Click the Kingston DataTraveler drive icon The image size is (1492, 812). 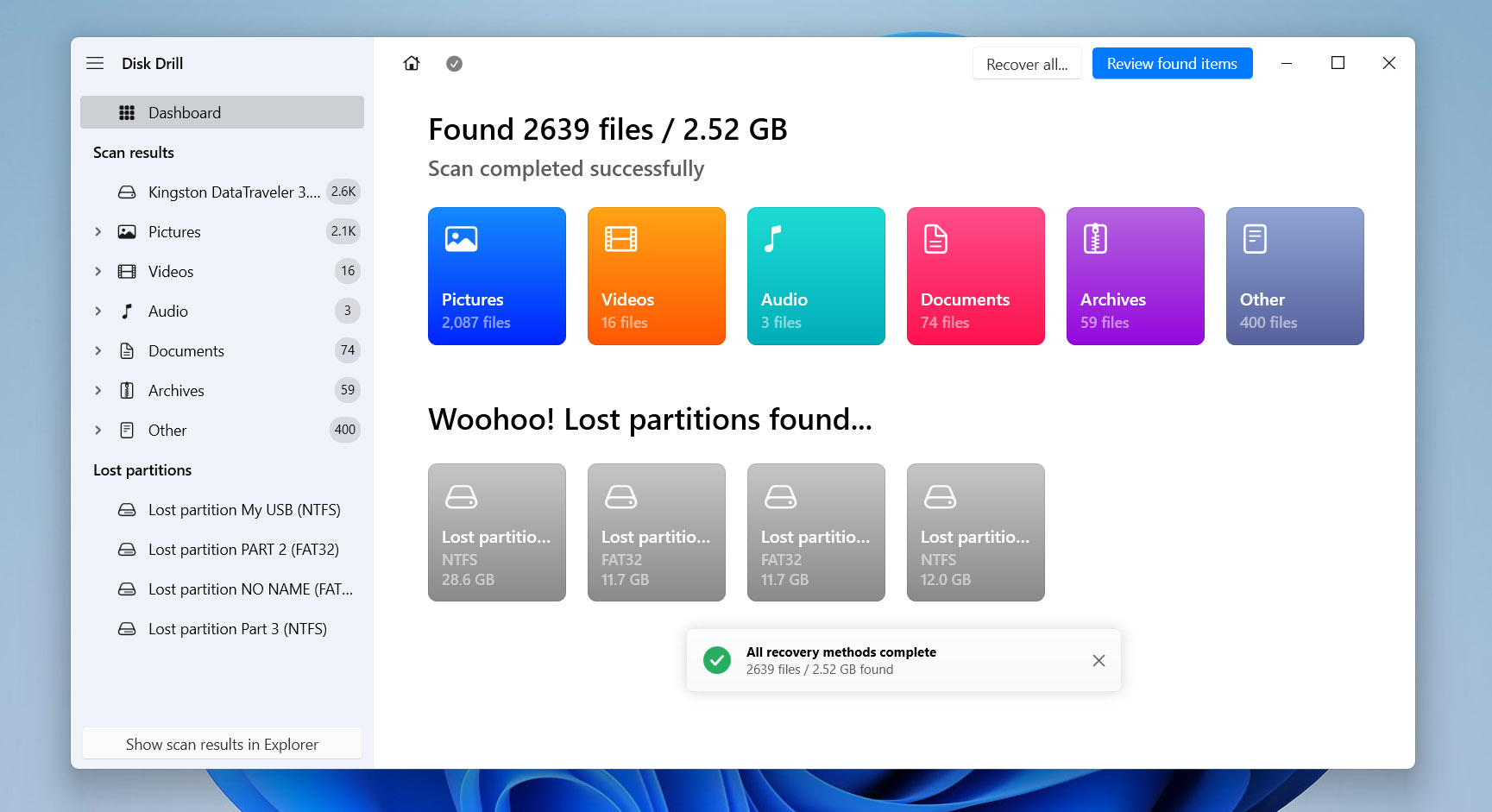pyautogui.click(x=127, y=192)
